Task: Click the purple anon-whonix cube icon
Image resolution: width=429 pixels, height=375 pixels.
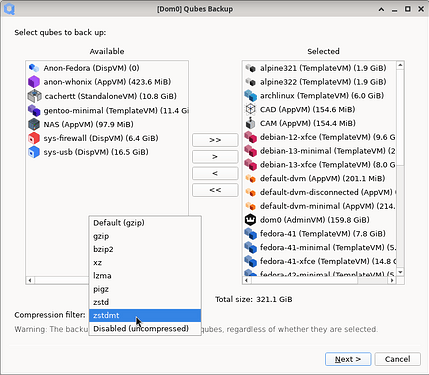Action: [34, 82]
